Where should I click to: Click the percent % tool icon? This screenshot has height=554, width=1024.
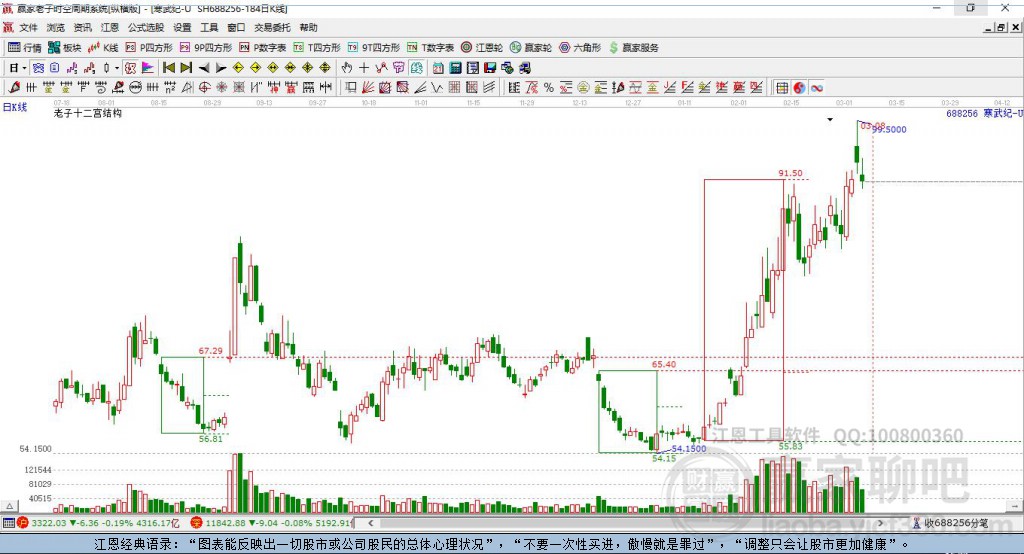tap(549, 88)
